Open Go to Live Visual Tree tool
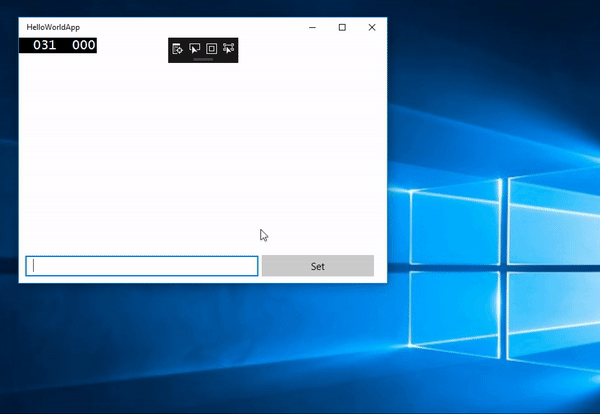The width and height of the screenshot is (600, 414). (177, 48)
